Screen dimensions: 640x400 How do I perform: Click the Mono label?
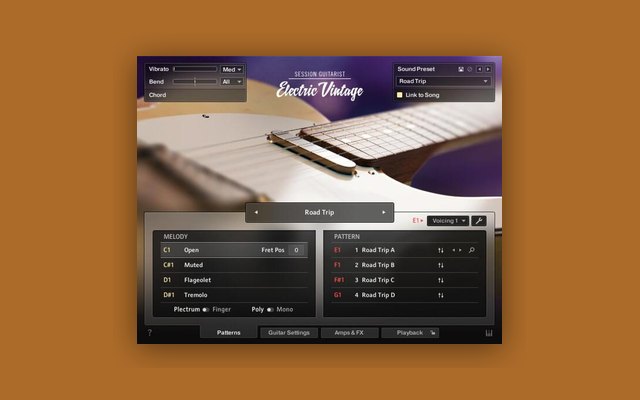[285, 309]
